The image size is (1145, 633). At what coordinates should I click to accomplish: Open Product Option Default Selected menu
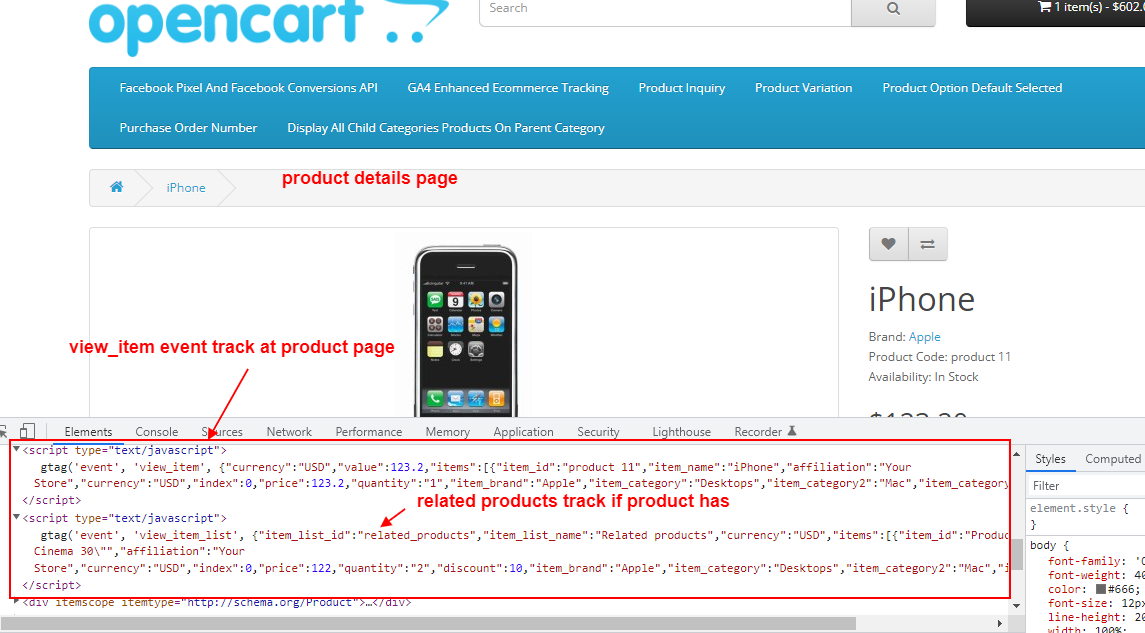(972, 88)
